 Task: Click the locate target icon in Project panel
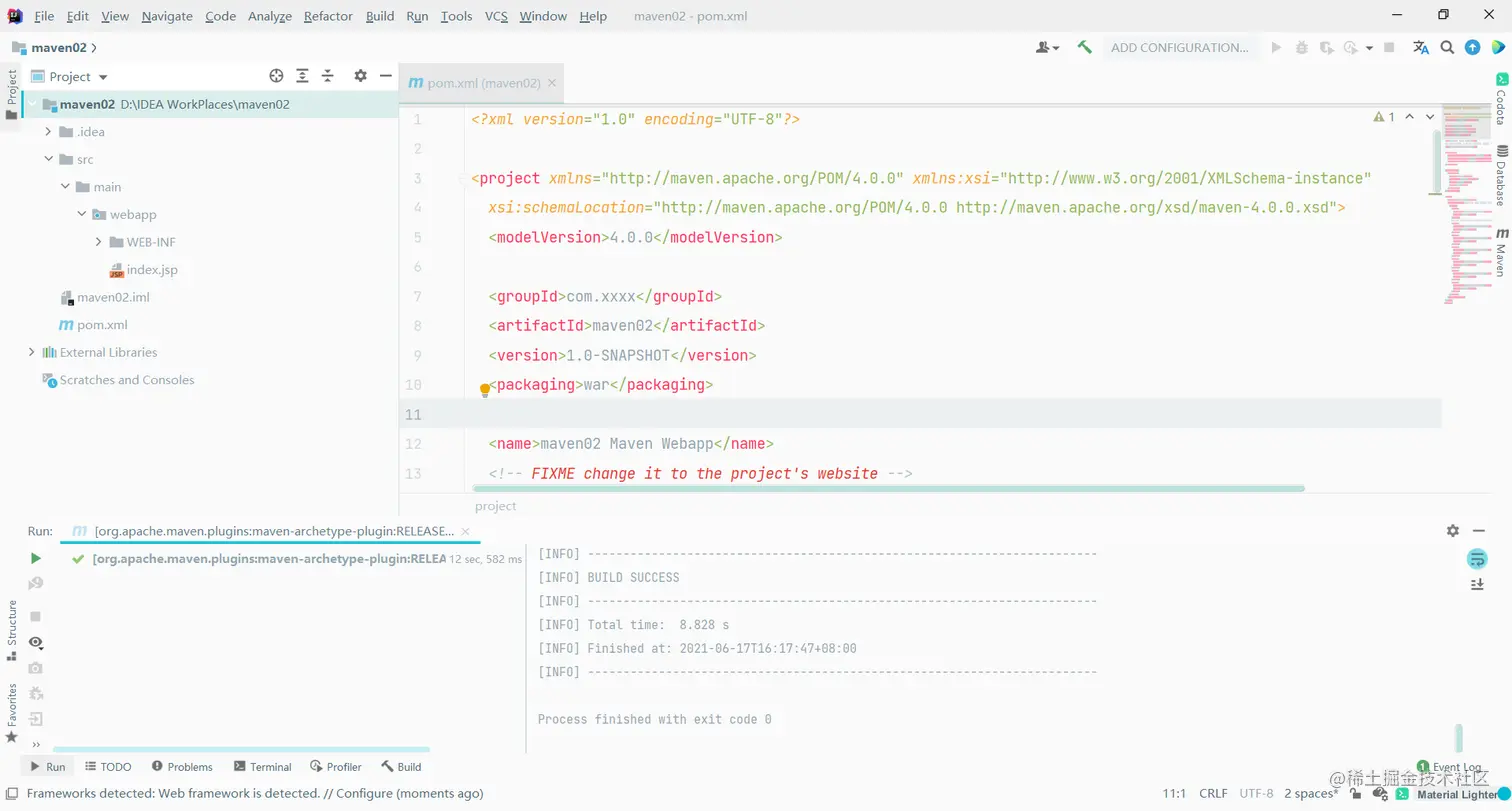pos(277,76)
